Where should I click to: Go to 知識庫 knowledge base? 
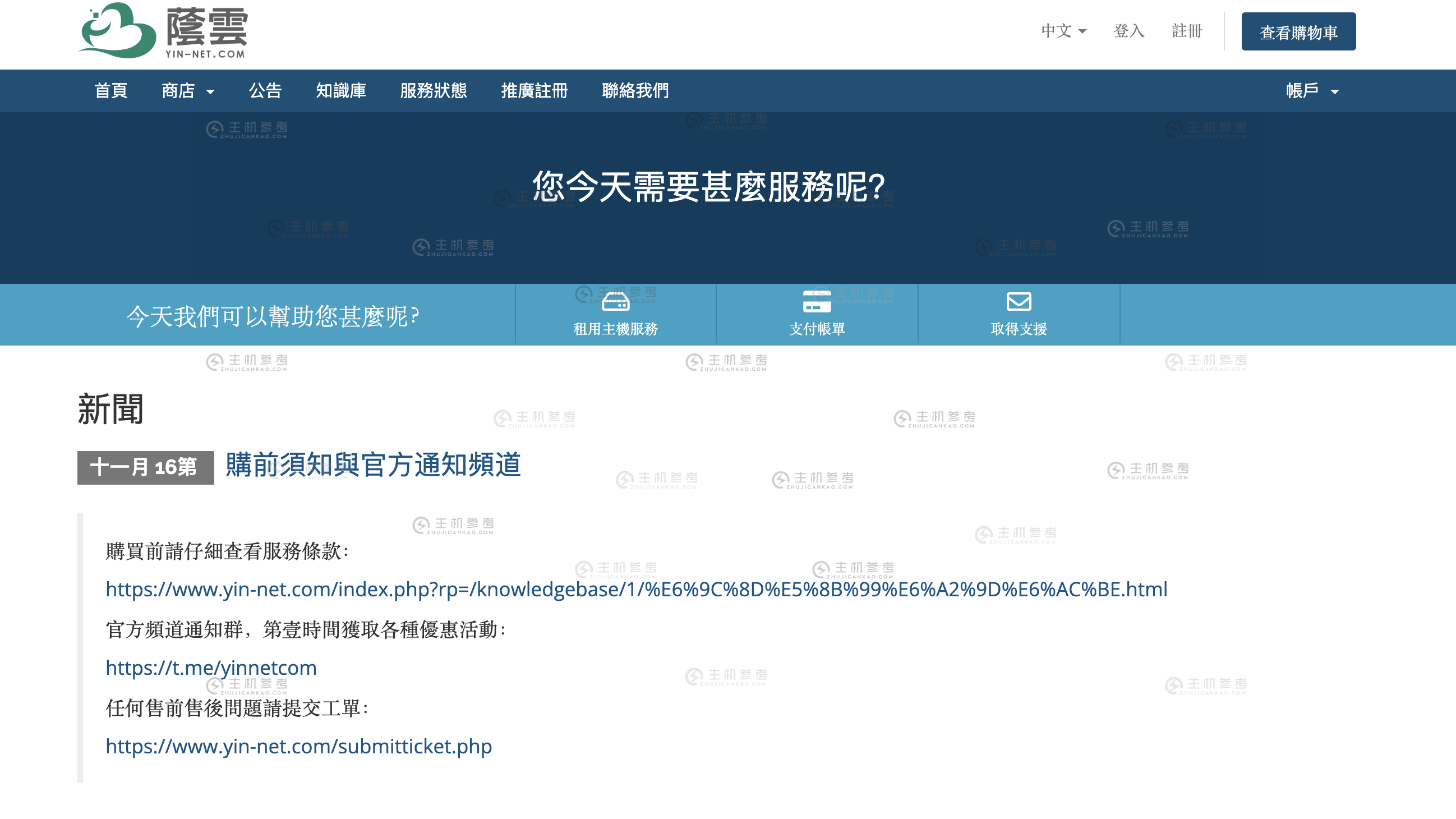342,91
